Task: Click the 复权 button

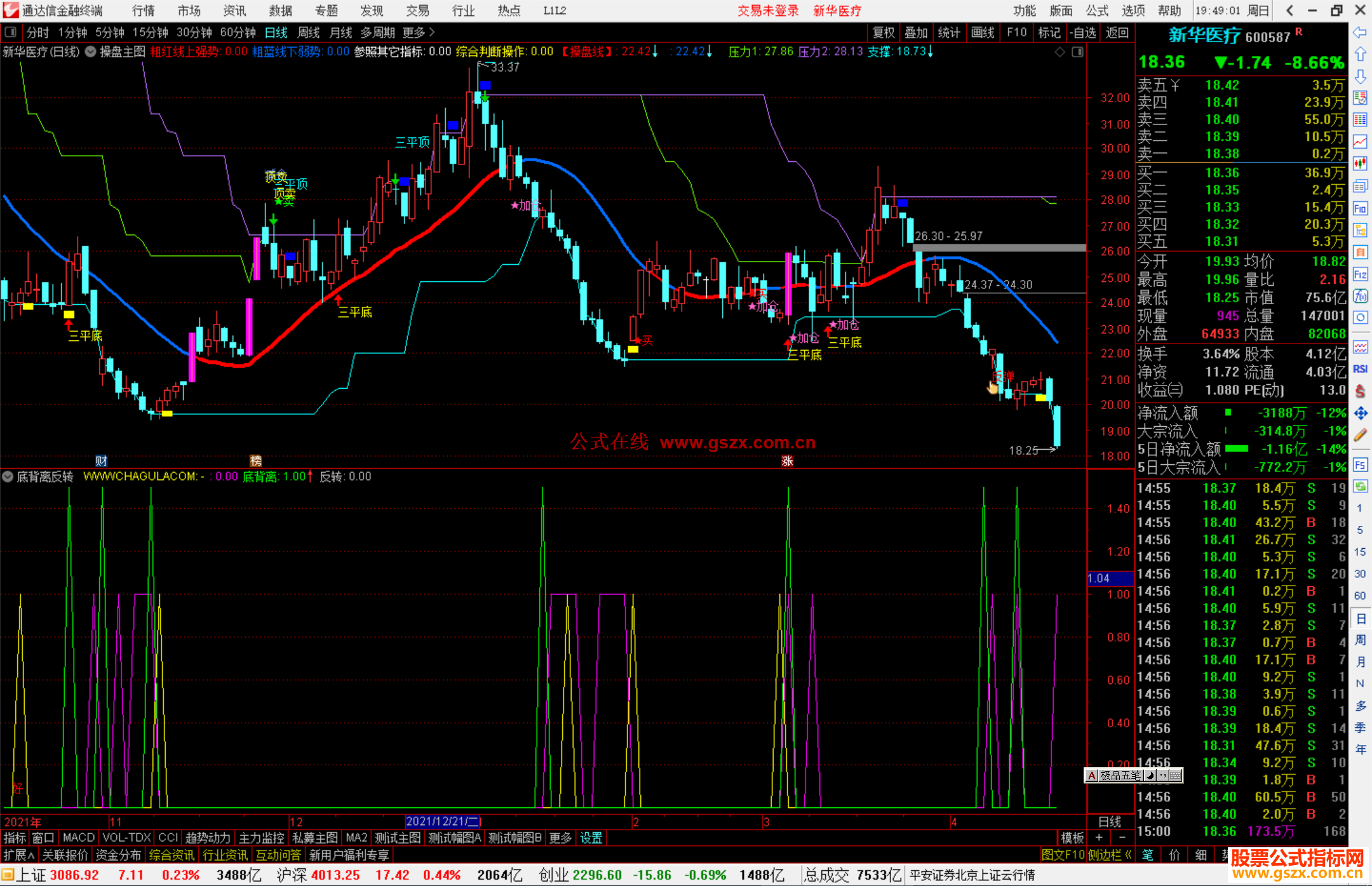Action: tap(884, 32)
